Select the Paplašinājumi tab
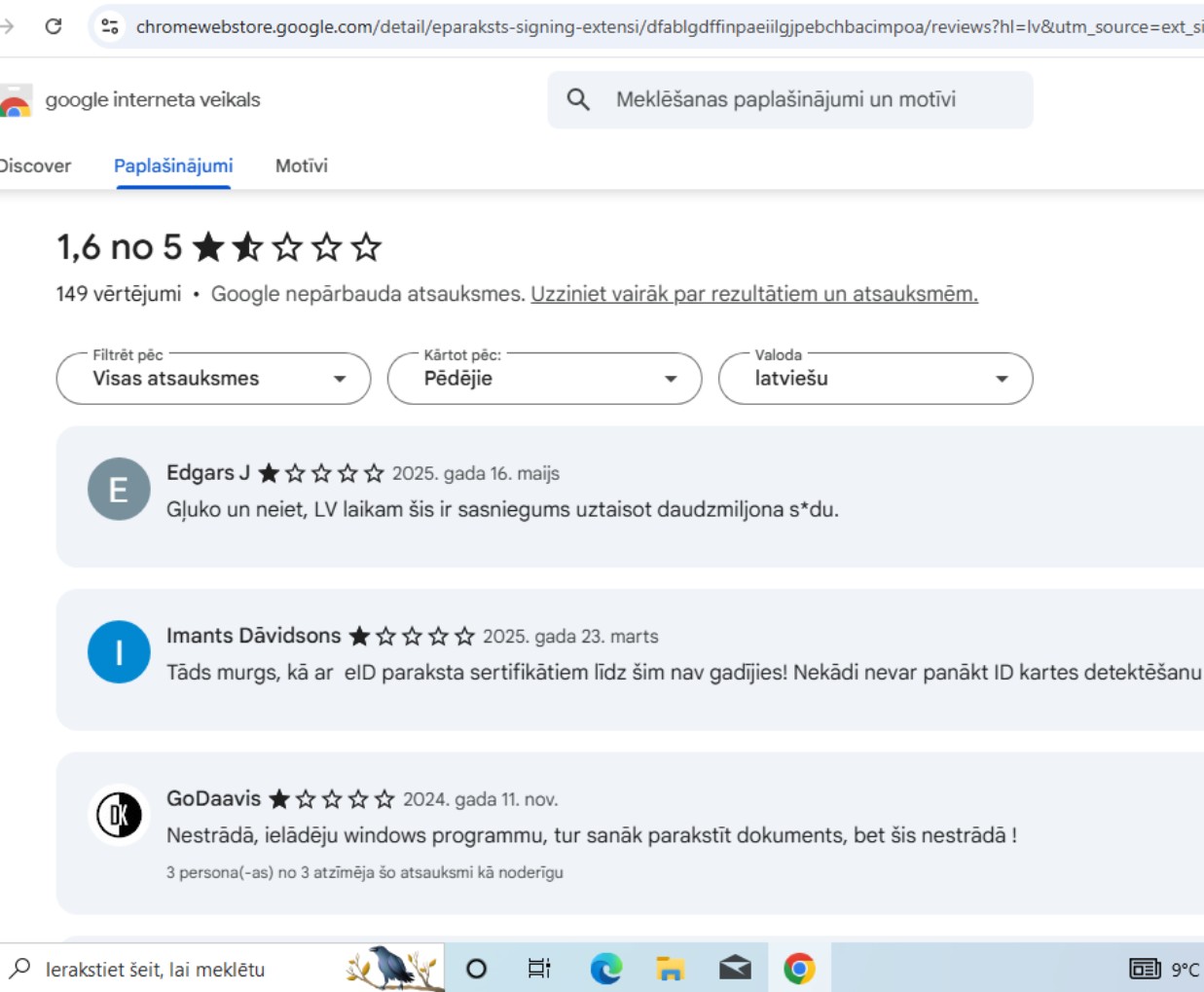 pos(173,165)
